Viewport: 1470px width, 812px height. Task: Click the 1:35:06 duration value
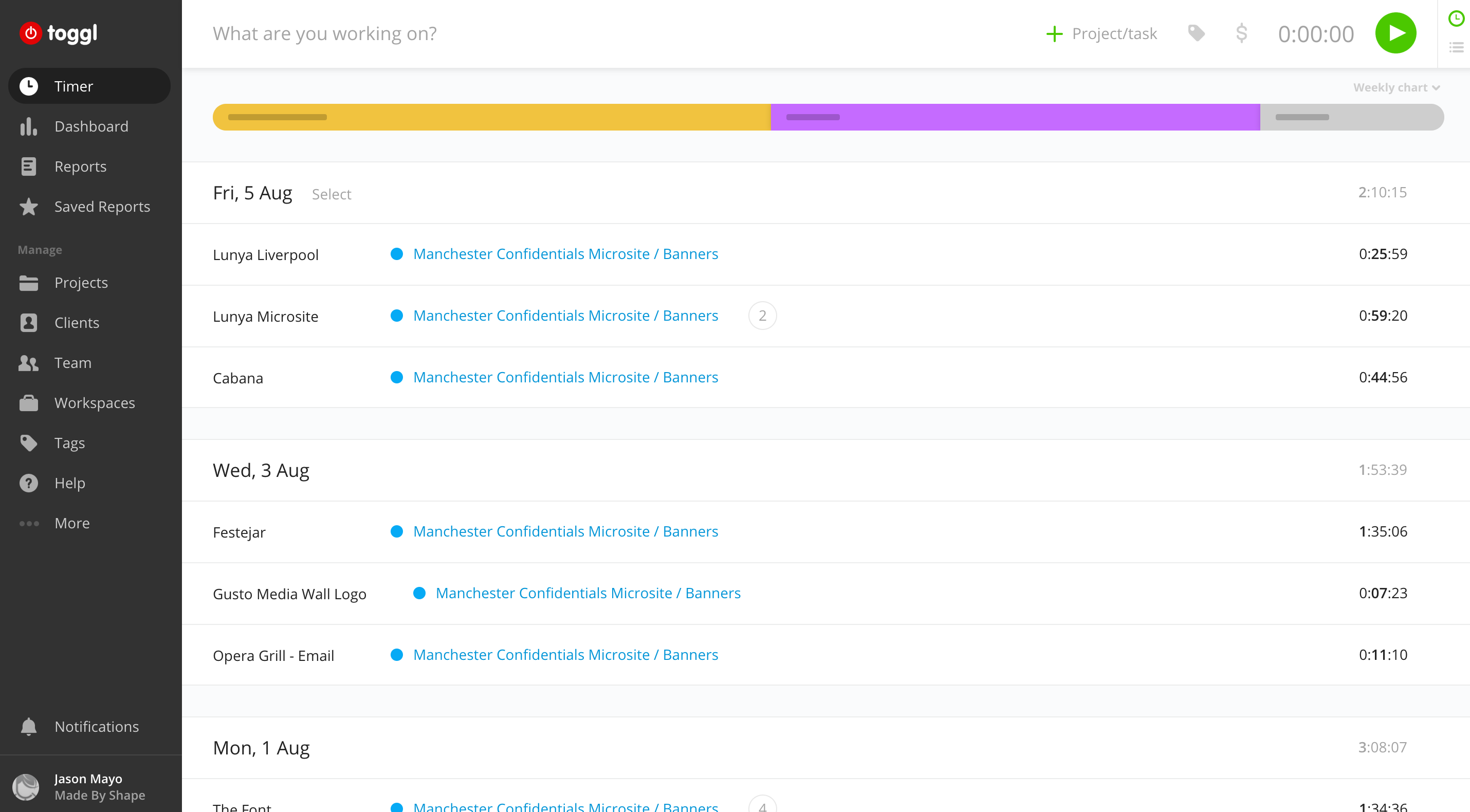(1383, 531)
